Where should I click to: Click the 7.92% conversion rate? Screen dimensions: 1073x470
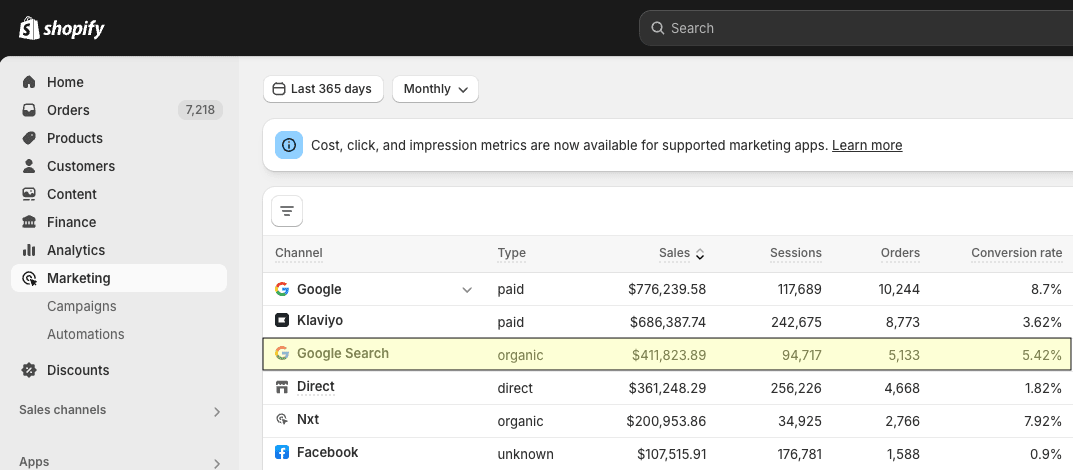pyautogui.click(x=1043, y=421)
